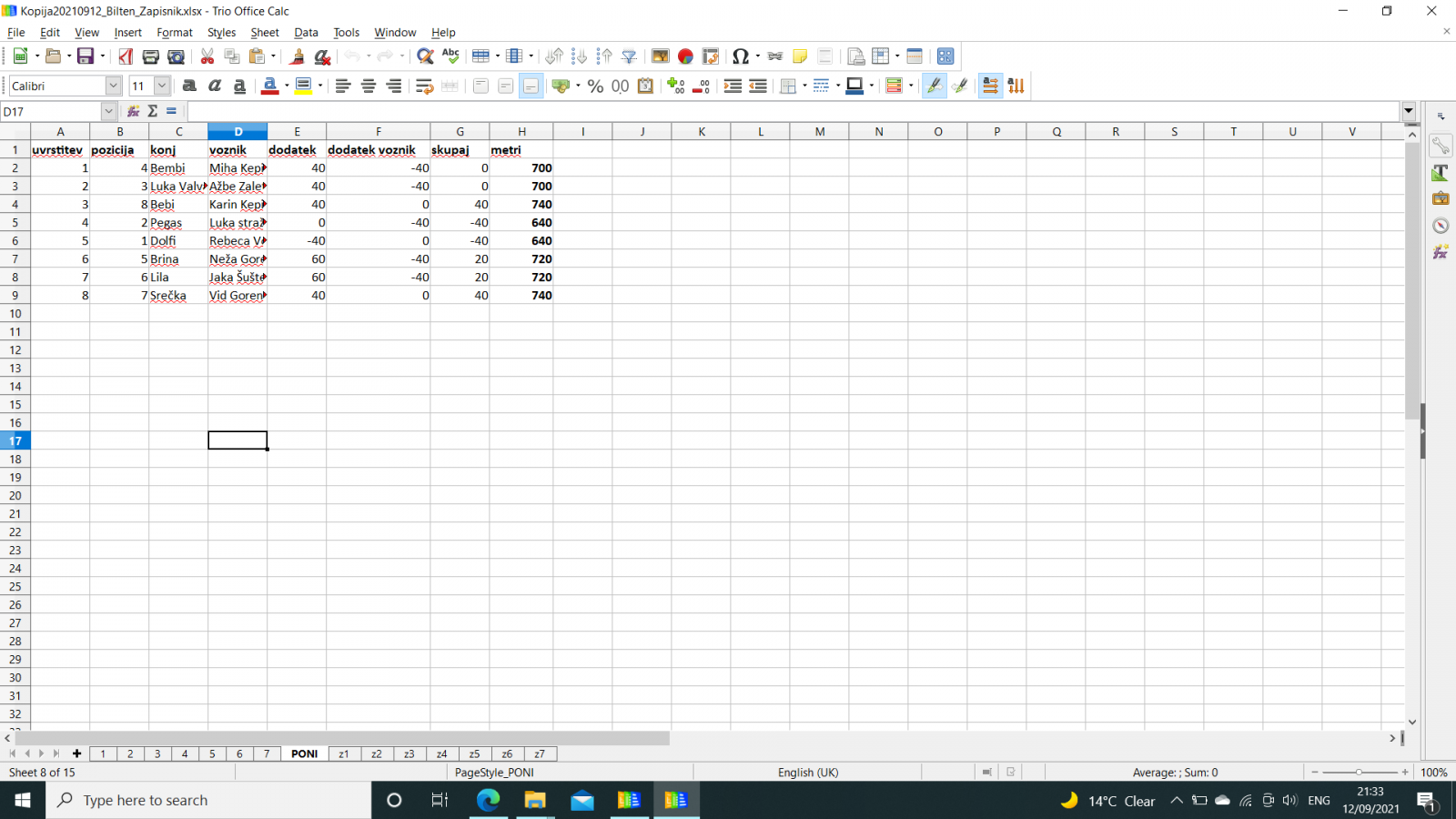Expand the Name Box cell reference dropdown
This screenshot has height=819, width=1456.
click(108, 111)
